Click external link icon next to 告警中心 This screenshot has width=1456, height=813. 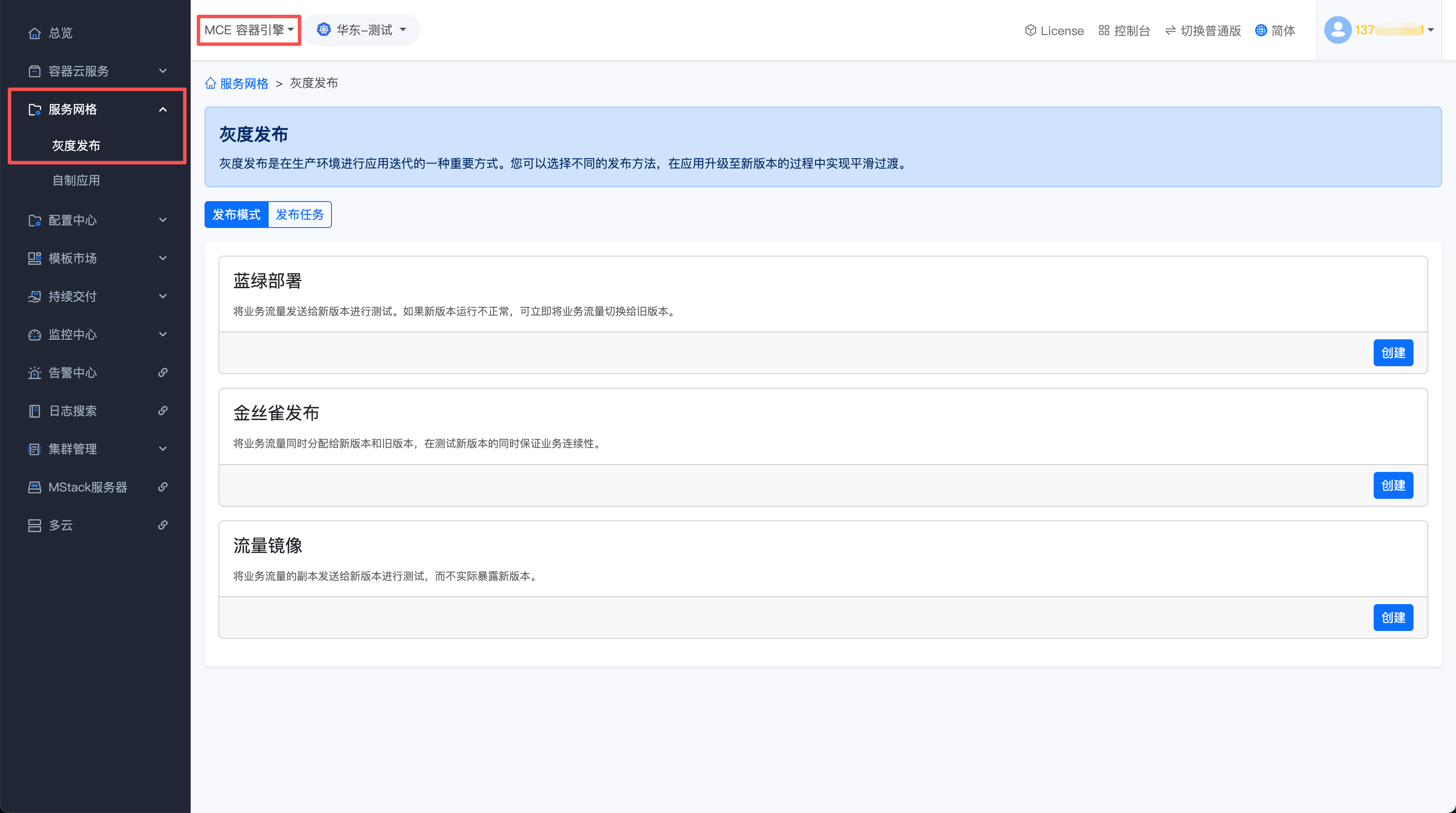pos(163,373)
